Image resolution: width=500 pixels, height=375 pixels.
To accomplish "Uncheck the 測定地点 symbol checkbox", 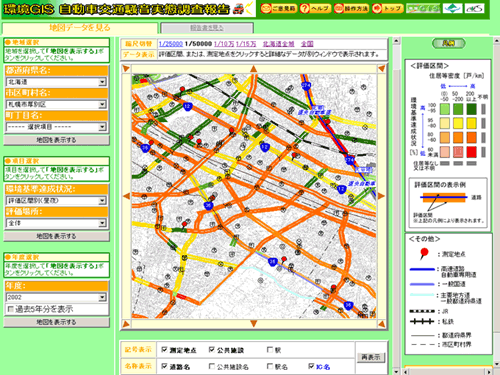I will (164, 350).
